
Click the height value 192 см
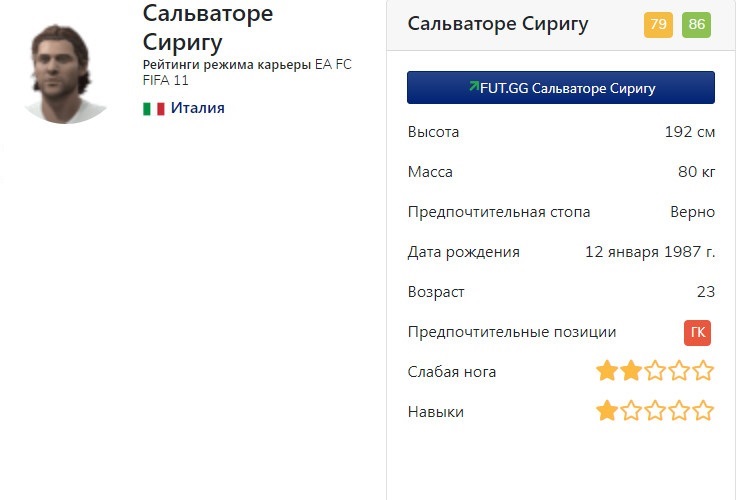coord(689,132)
